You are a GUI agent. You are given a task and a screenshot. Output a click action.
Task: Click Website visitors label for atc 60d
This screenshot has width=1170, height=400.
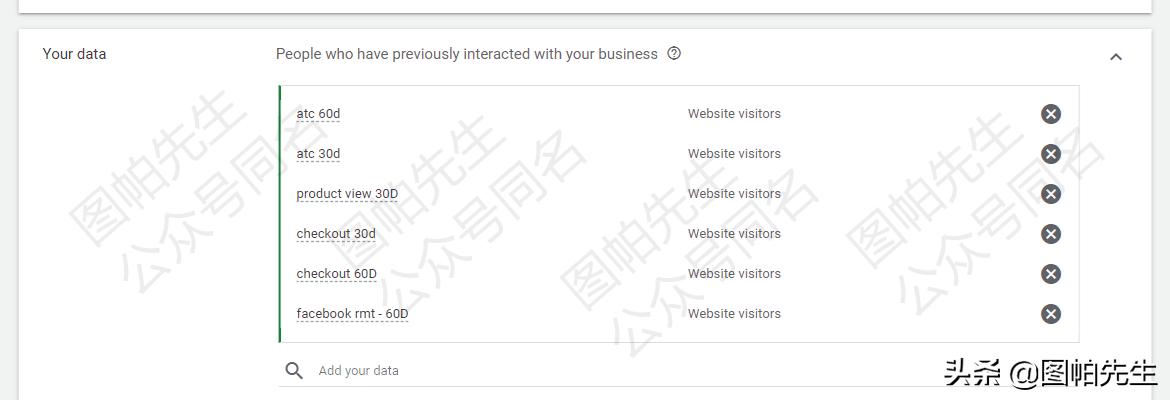[x=734, y=114]
